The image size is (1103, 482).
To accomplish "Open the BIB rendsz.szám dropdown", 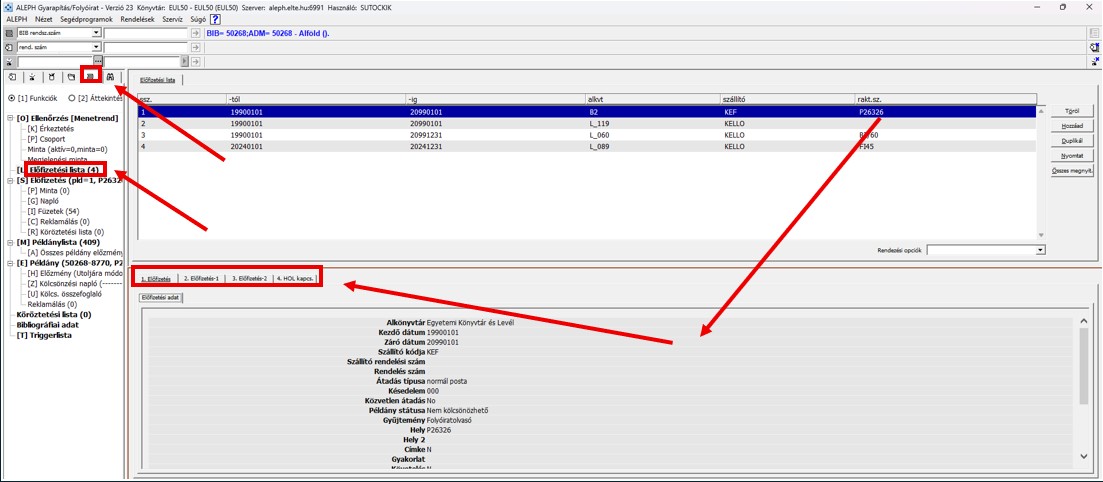I will 96,33.
